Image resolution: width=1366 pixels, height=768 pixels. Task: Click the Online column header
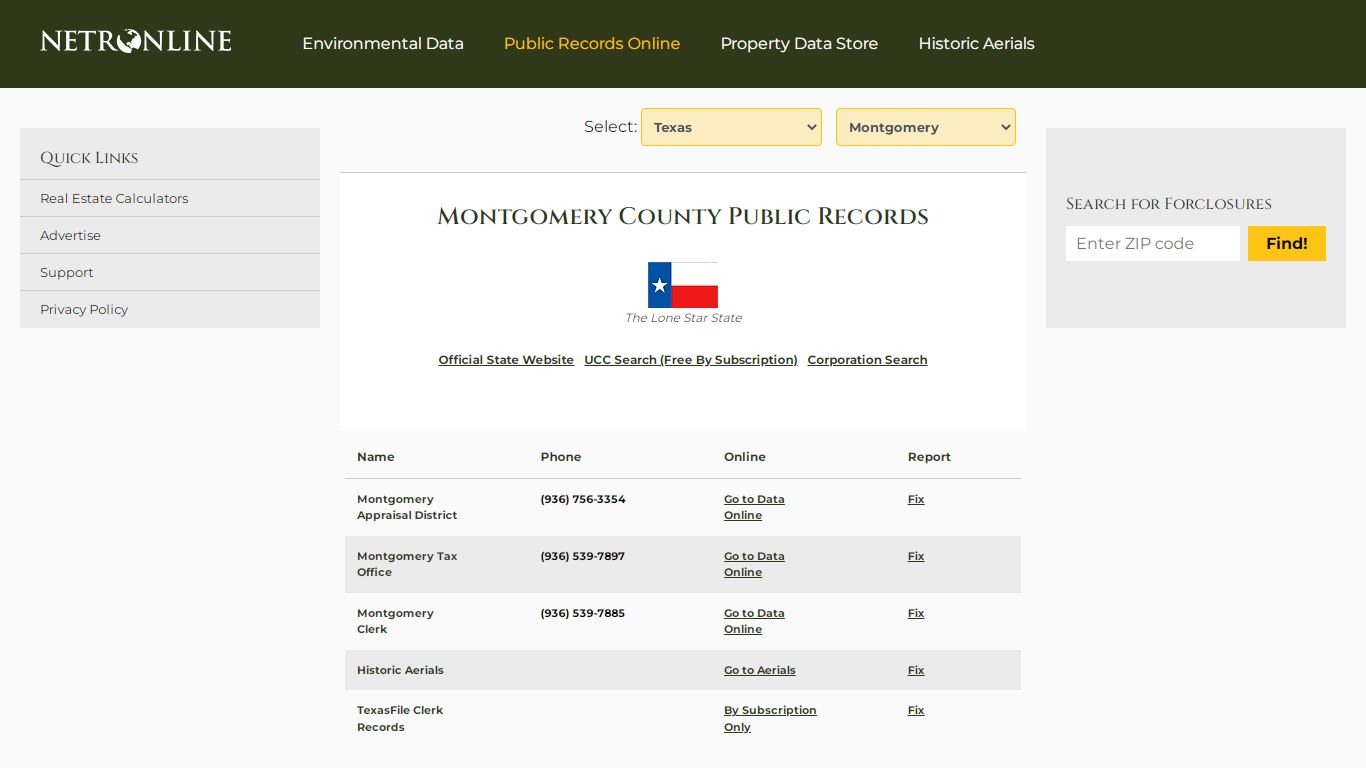tap(745, 457)
